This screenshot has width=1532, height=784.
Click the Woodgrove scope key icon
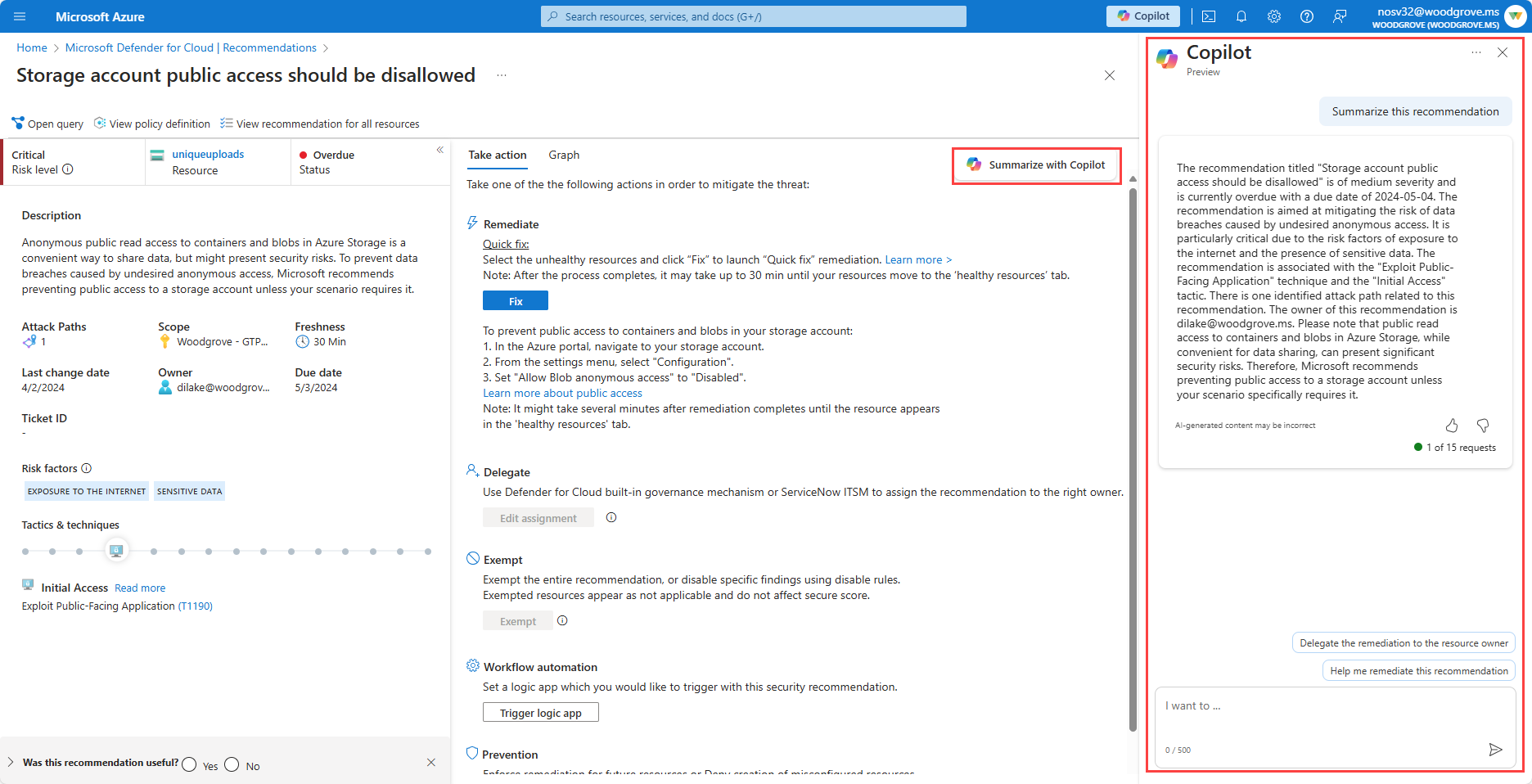[164, 341]
